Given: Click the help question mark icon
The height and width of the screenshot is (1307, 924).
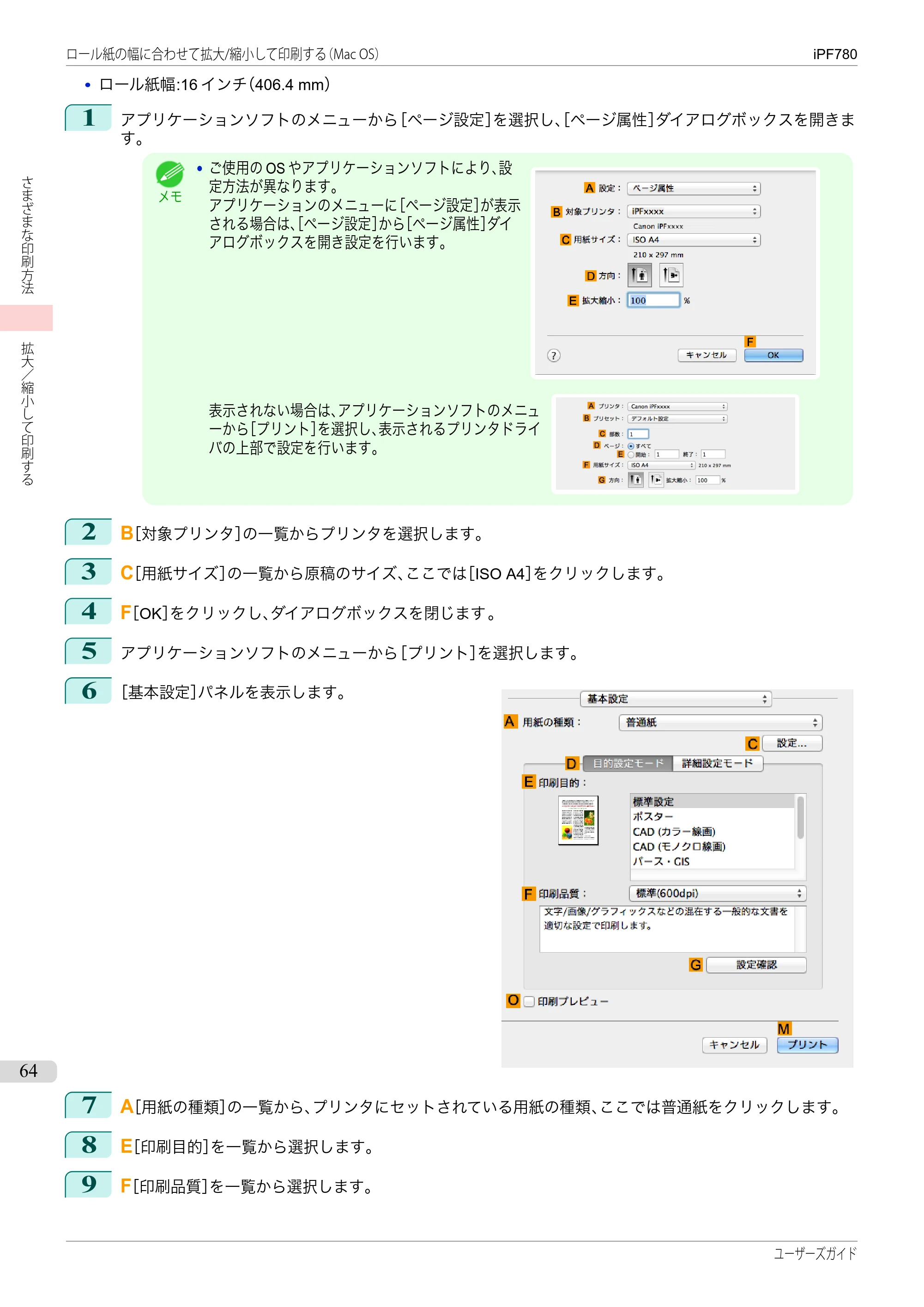Looking at the screenshot, I should pyautogui.click(x=554, y=356).
